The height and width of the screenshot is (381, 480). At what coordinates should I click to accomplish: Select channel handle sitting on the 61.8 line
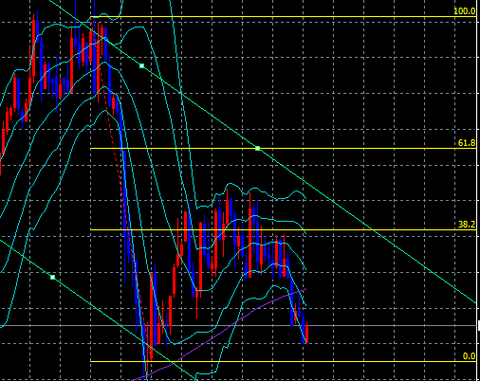tap(257, 148)
